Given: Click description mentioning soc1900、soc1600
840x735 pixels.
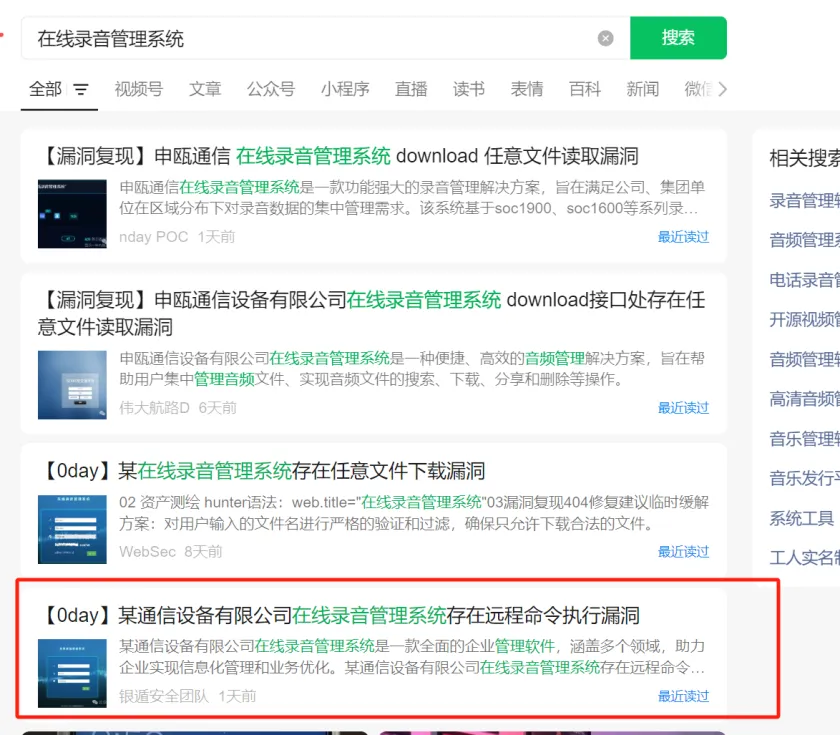Looking at the screenshot, I should [x=411, y=198].
